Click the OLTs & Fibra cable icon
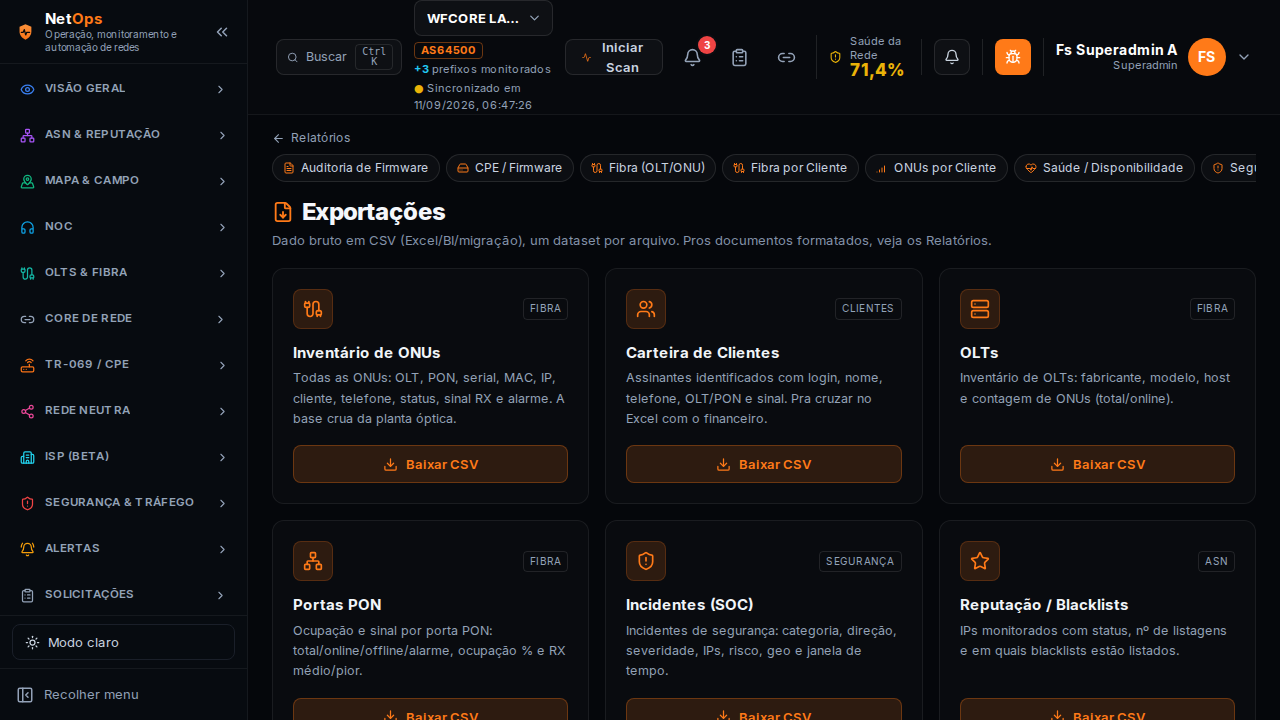The image size is (1280, 720). pos(28,273)
